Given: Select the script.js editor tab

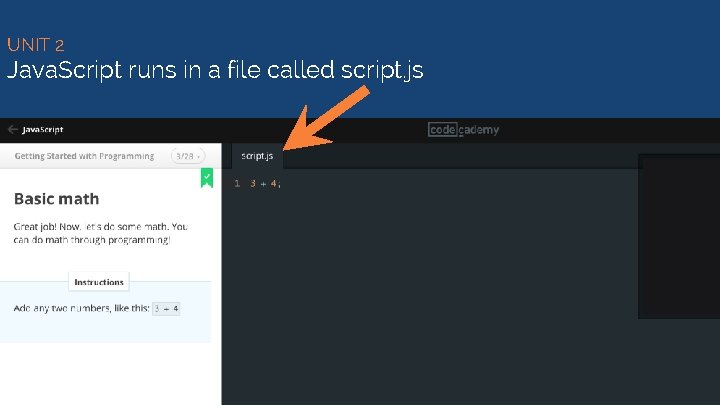Looking at the screenshot, I should coord(257,156).
